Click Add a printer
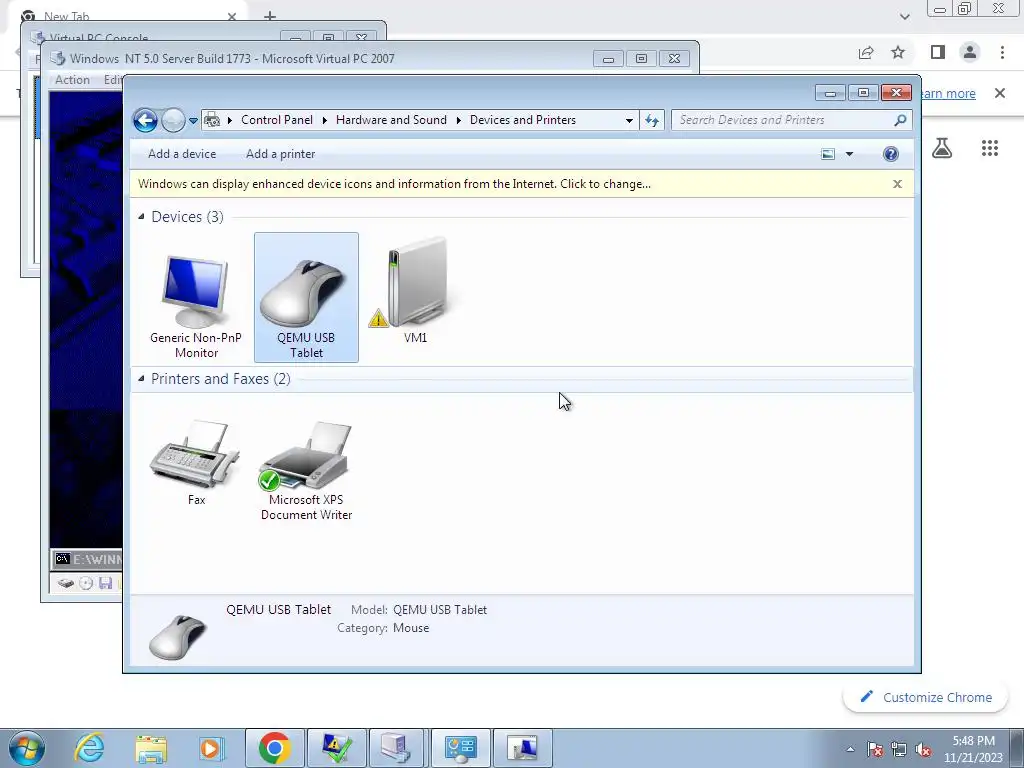The height and width of the screenshot is (768, 1024). click(x=281, y=154)
